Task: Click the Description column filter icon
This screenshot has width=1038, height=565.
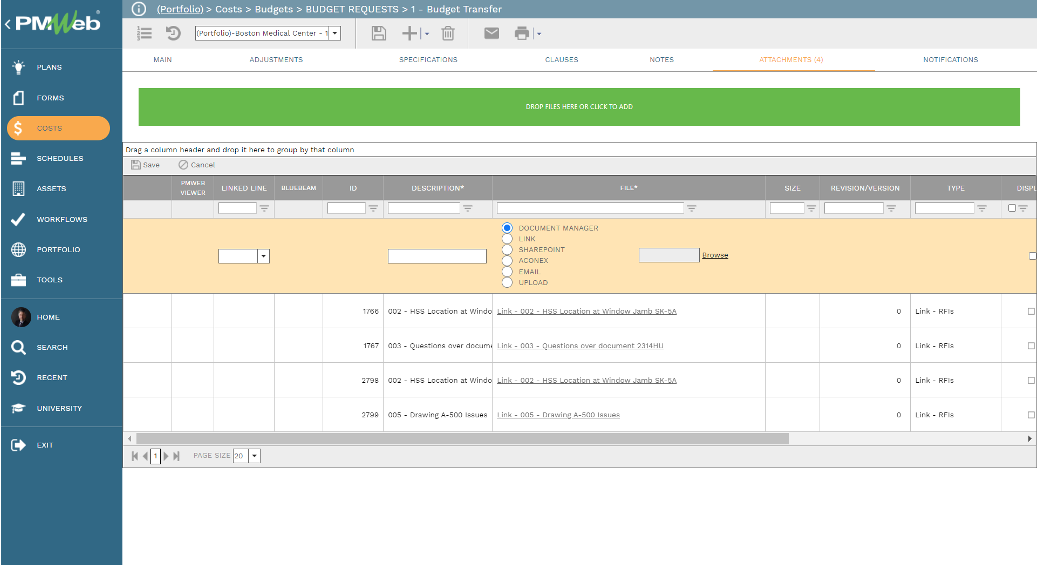Action: click(x=468, y=208)
